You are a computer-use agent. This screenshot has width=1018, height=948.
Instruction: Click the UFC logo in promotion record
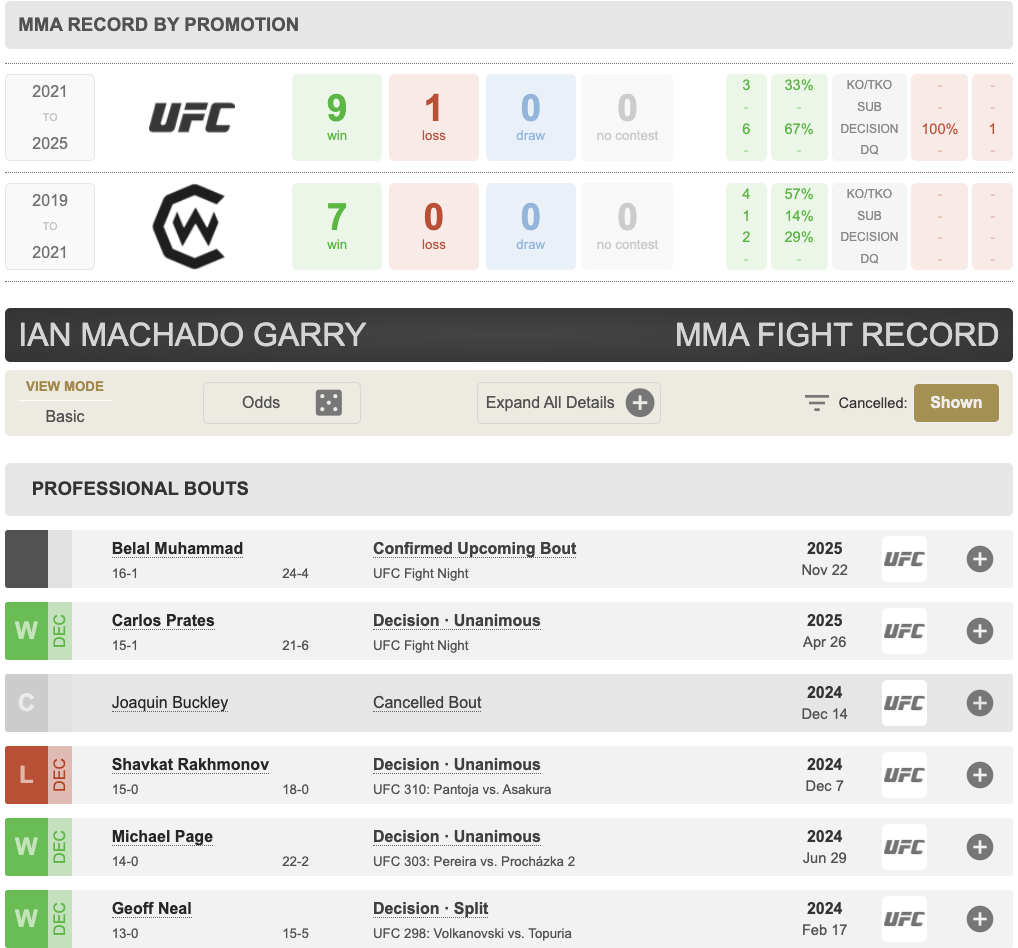point(192,118)
